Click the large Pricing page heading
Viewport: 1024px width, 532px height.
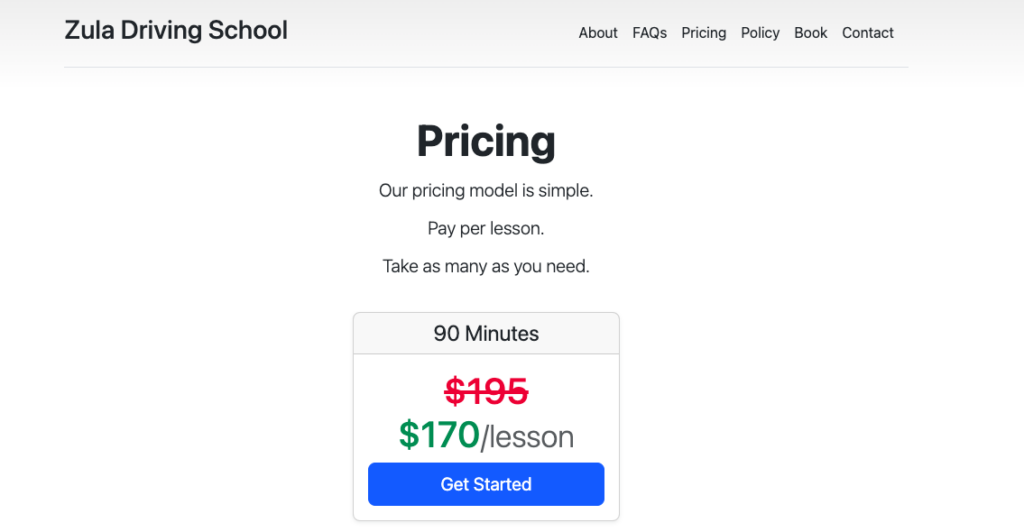tap(486, 141)
